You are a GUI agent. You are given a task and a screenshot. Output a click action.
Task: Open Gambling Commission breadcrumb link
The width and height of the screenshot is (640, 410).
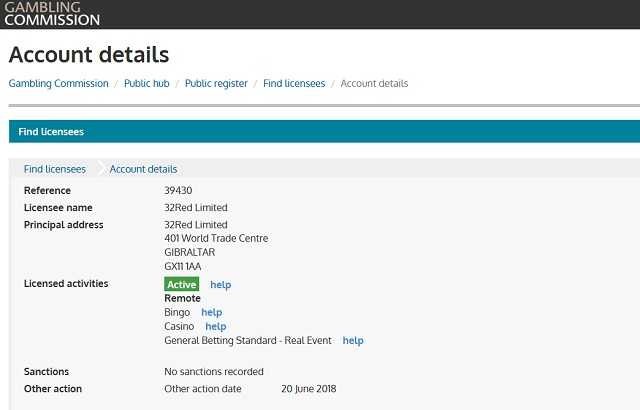pyautogui.click(x=58, y=83)
